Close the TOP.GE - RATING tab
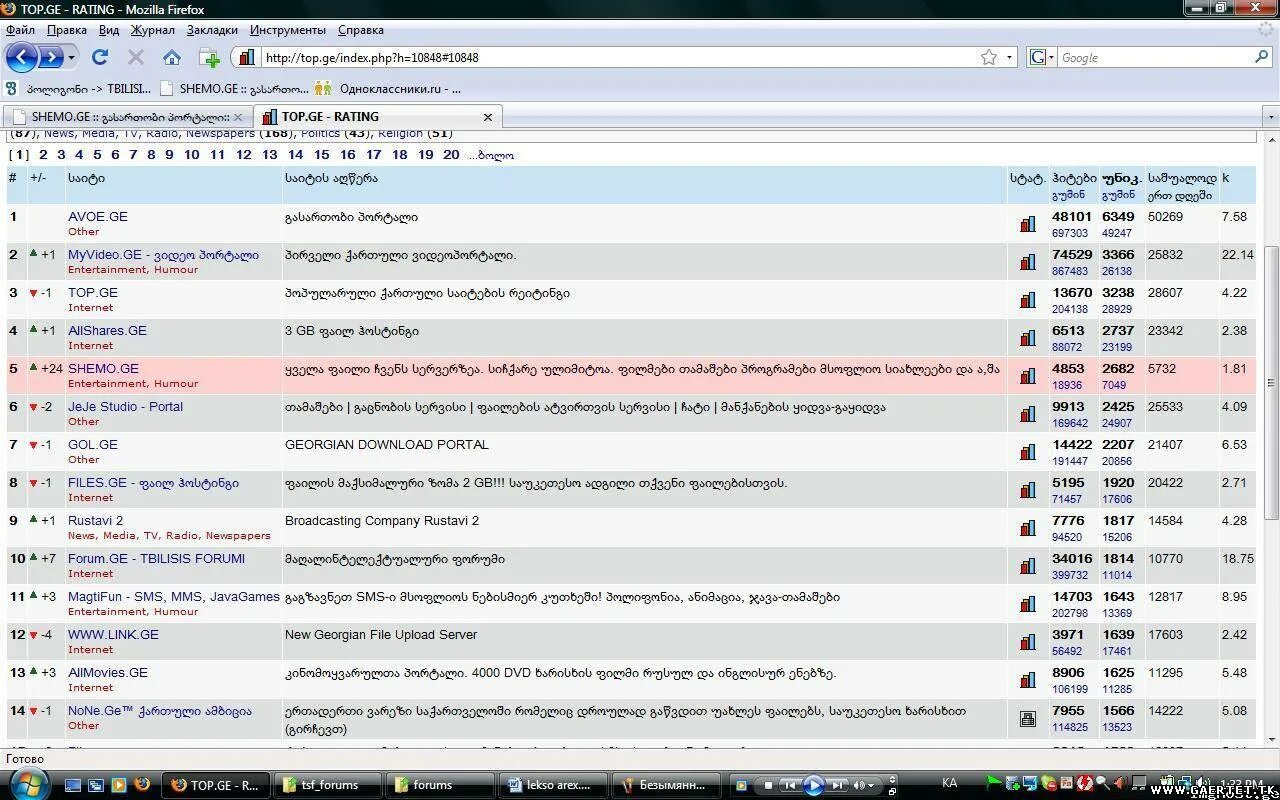 point(488,117)
